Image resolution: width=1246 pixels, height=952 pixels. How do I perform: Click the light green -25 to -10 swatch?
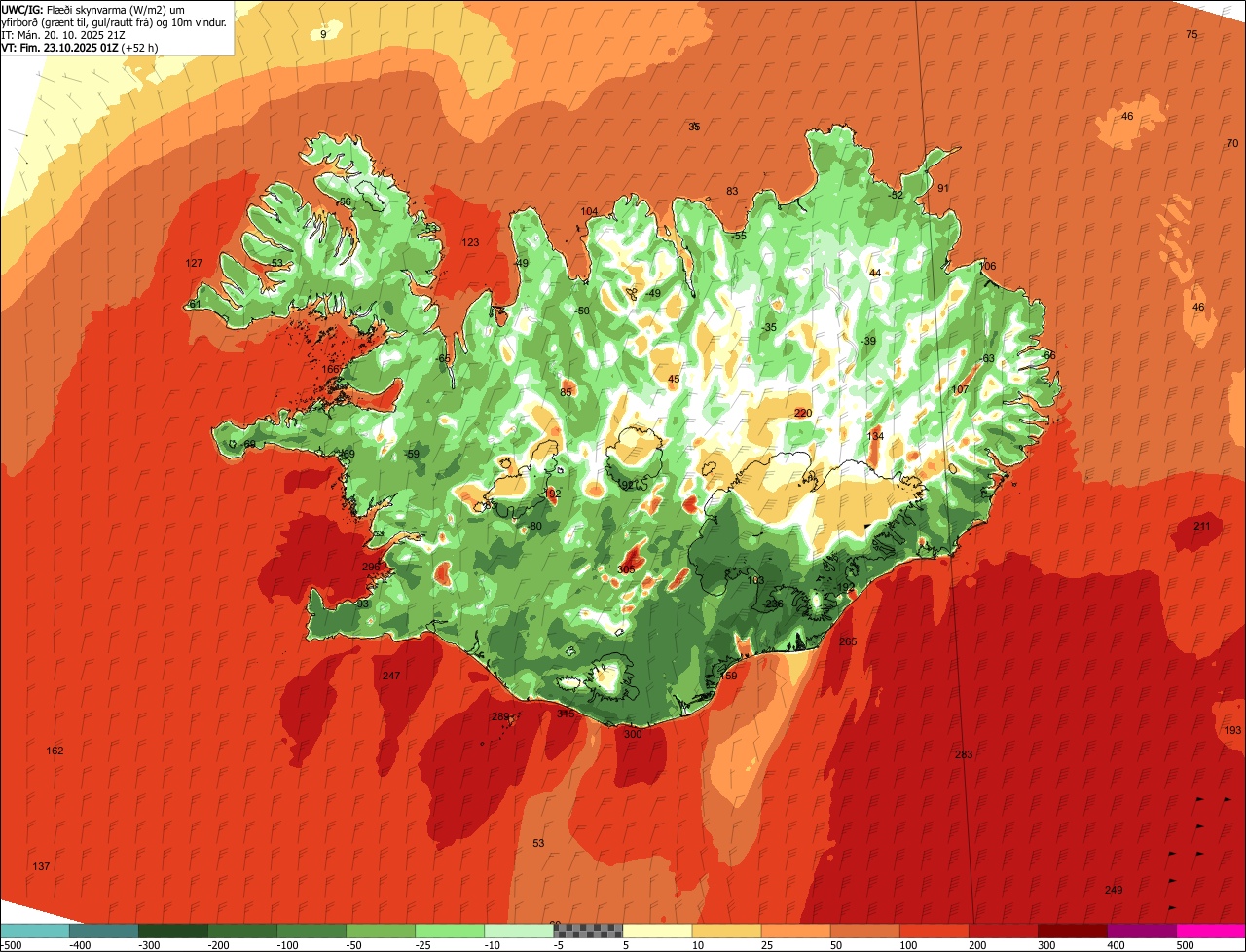point(450,931)
